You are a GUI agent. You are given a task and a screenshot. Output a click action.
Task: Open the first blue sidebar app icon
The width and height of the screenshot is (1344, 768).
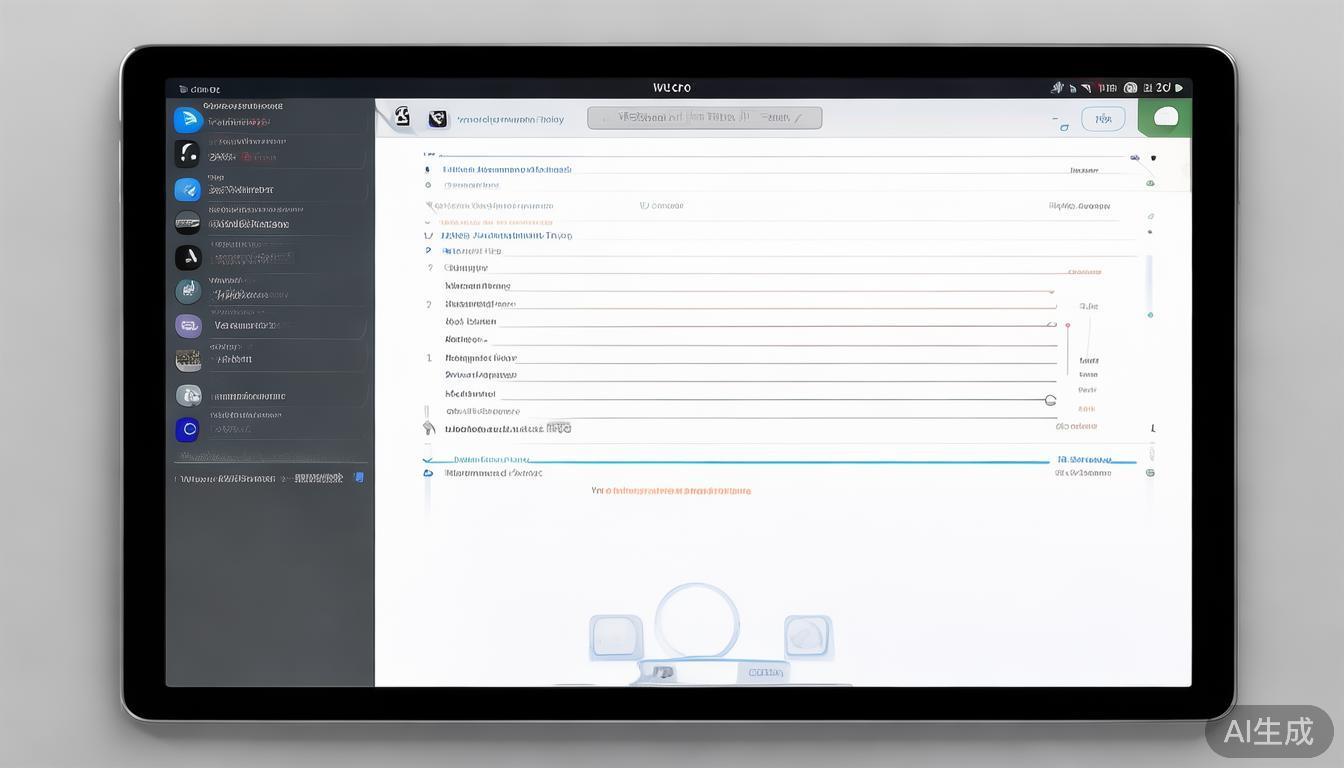188,120
